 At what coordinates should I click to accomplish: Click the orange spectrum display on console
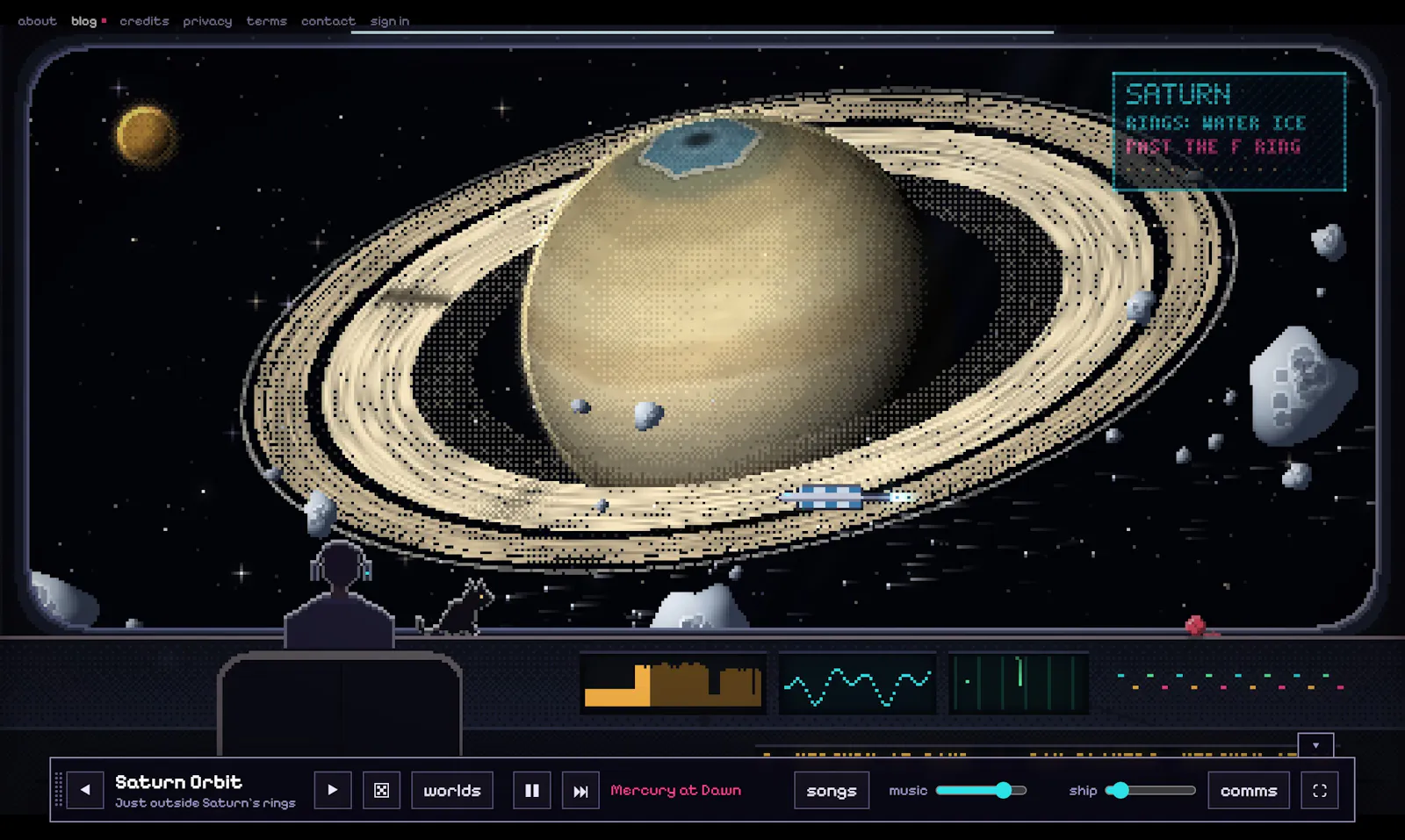coord(673,683)
